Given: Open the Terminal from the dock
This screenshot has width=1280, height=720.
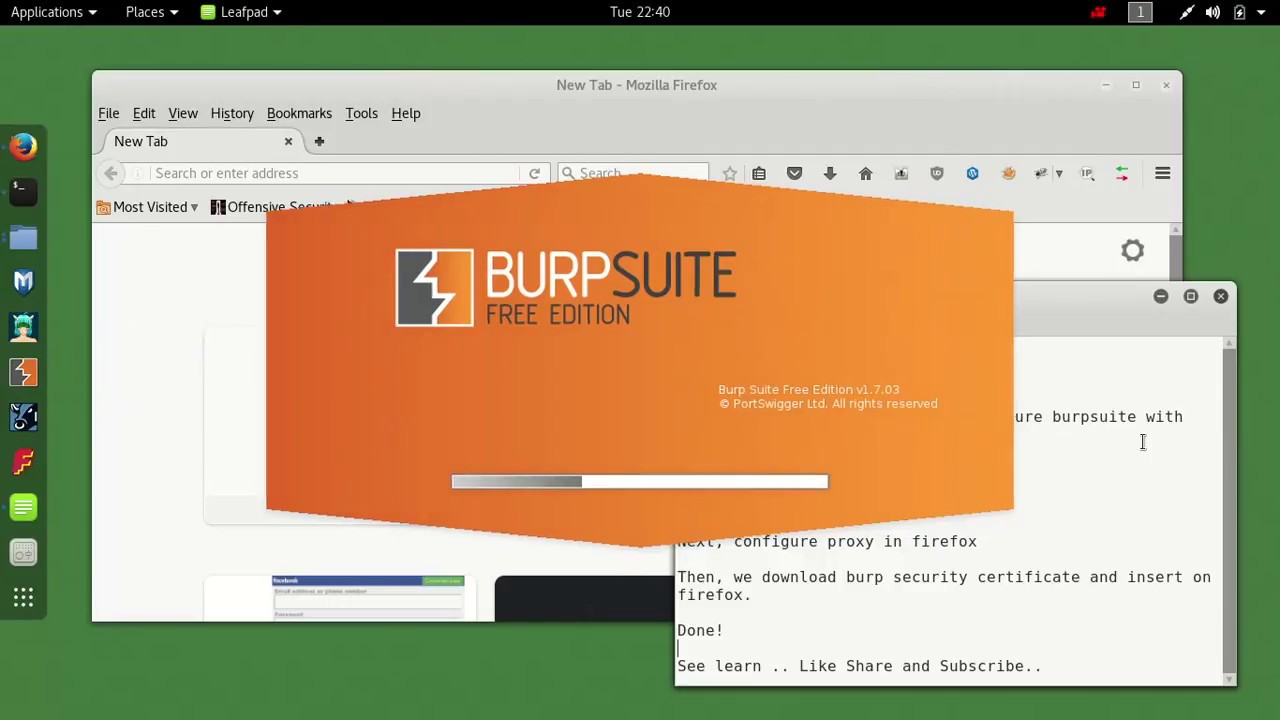Looking at the screenshot, I should pos(23,191).
